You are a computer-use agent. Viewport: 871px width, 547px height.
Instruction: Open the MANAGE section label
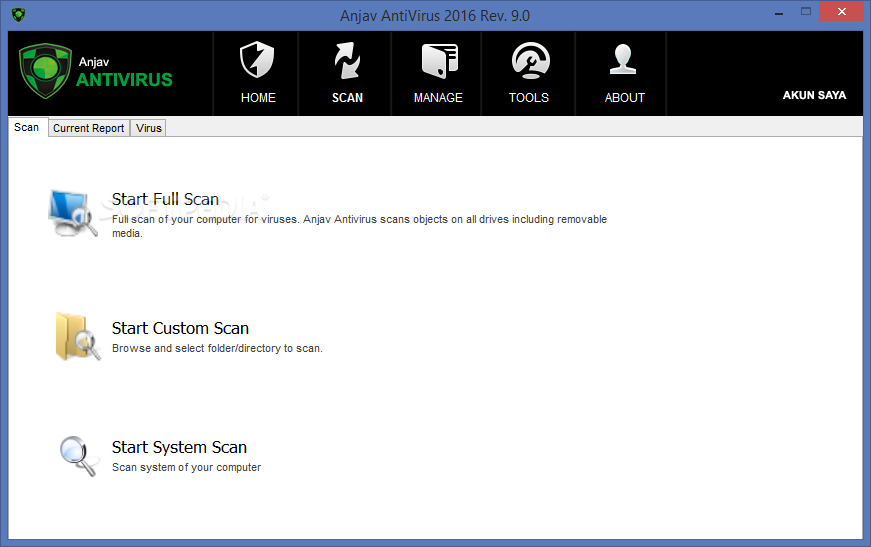coord(438,98)
